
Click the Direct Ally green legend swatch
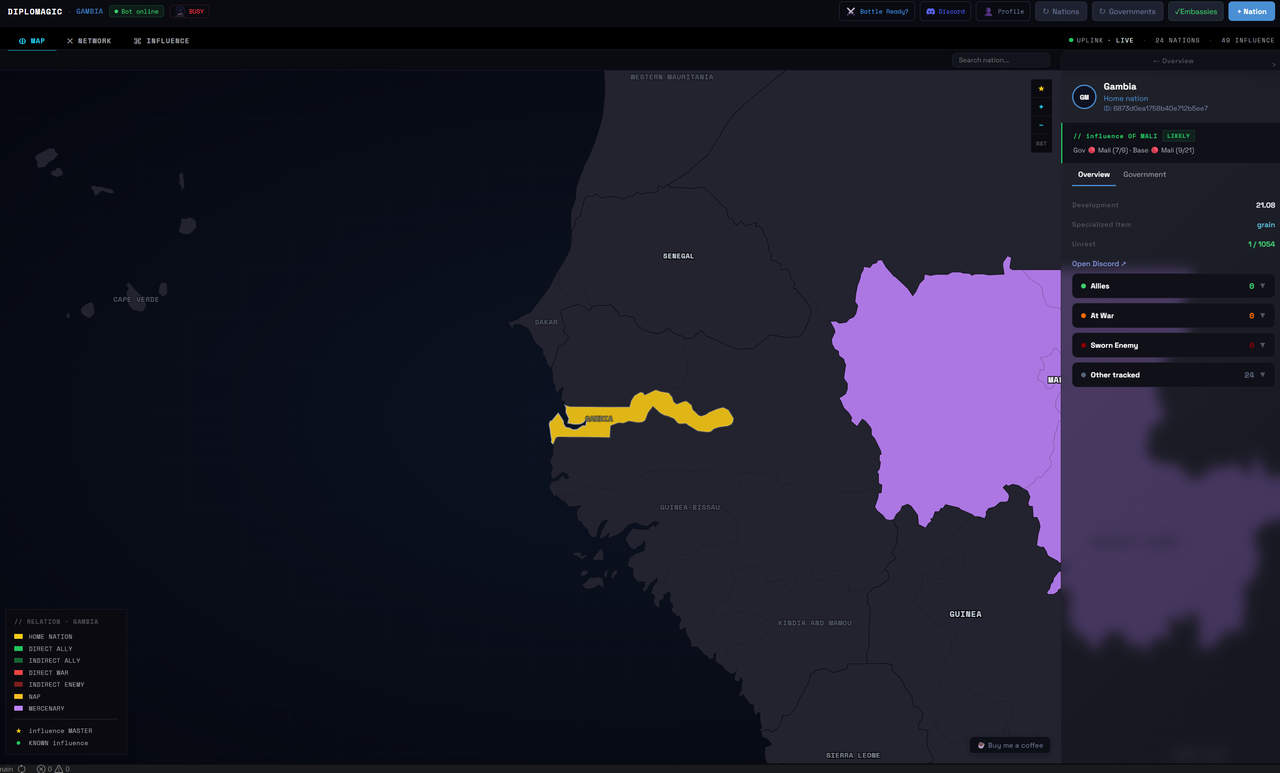point(18,649)
